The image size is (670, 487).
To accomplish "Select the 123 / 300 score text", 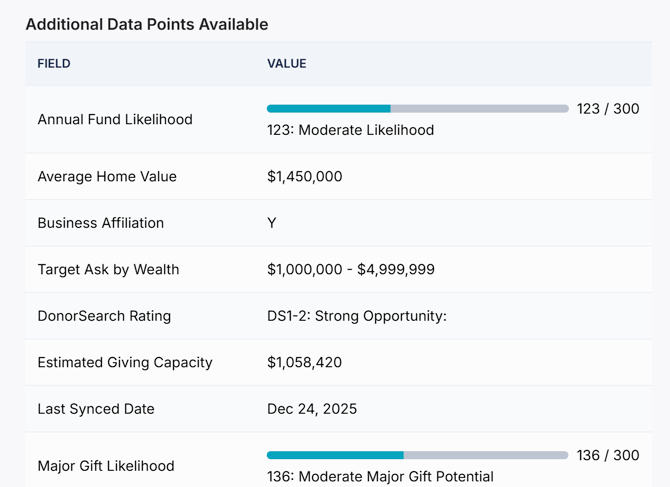I will (x=608, y=109).
